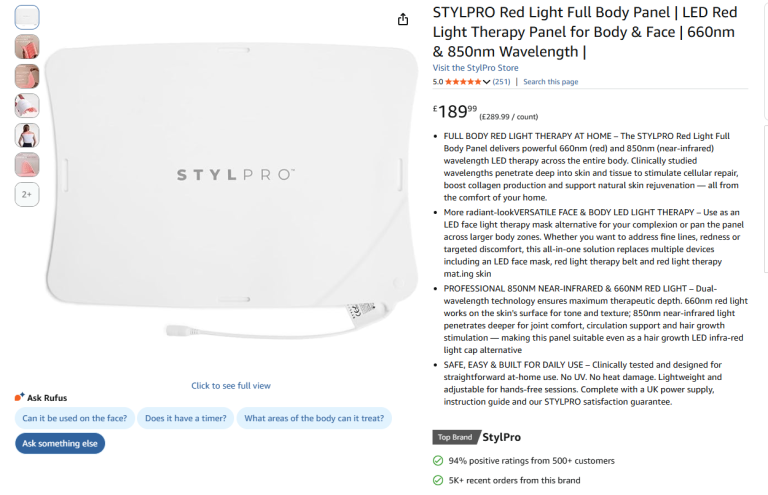Select the third product thumbnail

pos(27,76)
